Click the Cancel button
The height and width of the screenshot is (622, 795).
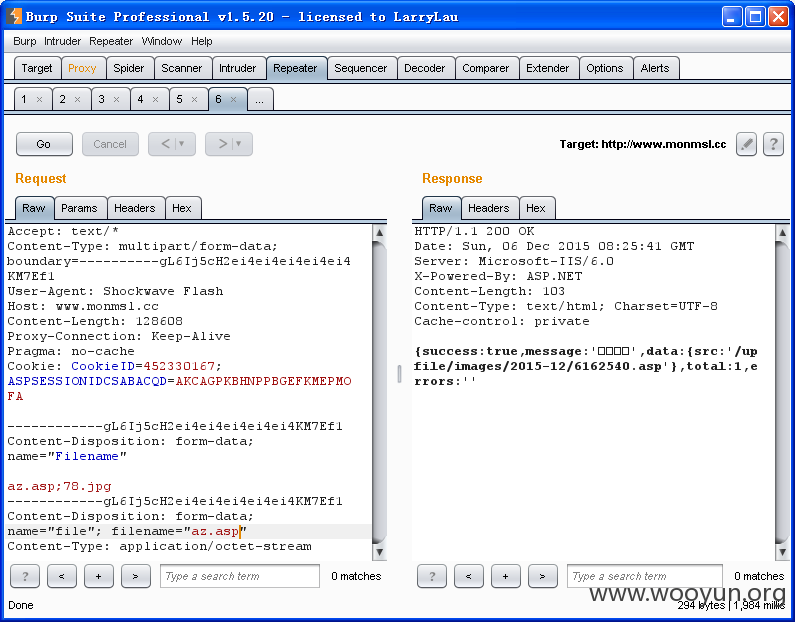point(110,144)
